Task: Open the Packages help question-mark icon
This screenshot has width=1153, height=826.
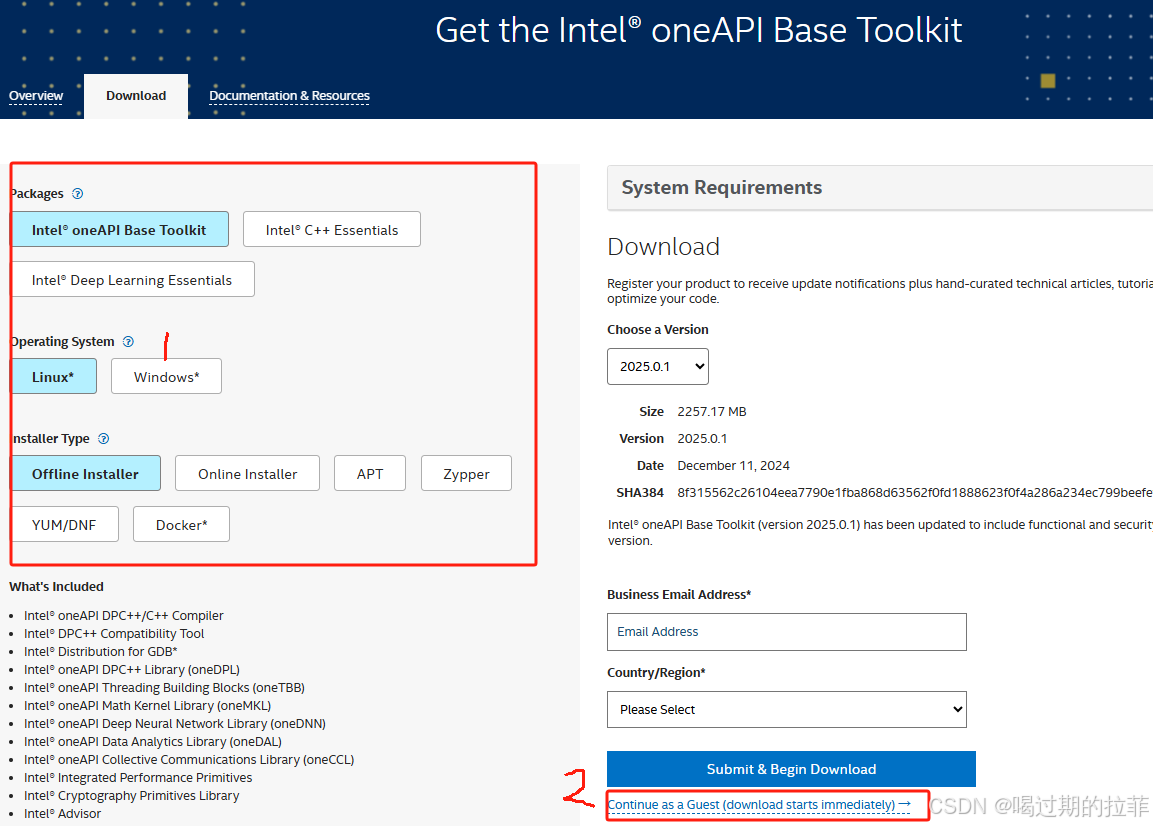Action: coord(77,193)
